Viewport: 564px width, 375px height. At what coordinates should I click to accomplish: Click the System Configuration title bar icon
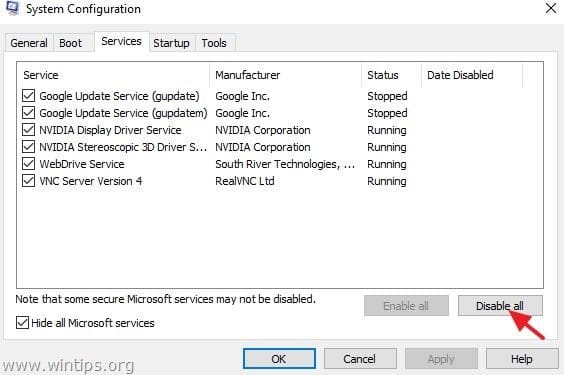point(12,8)
